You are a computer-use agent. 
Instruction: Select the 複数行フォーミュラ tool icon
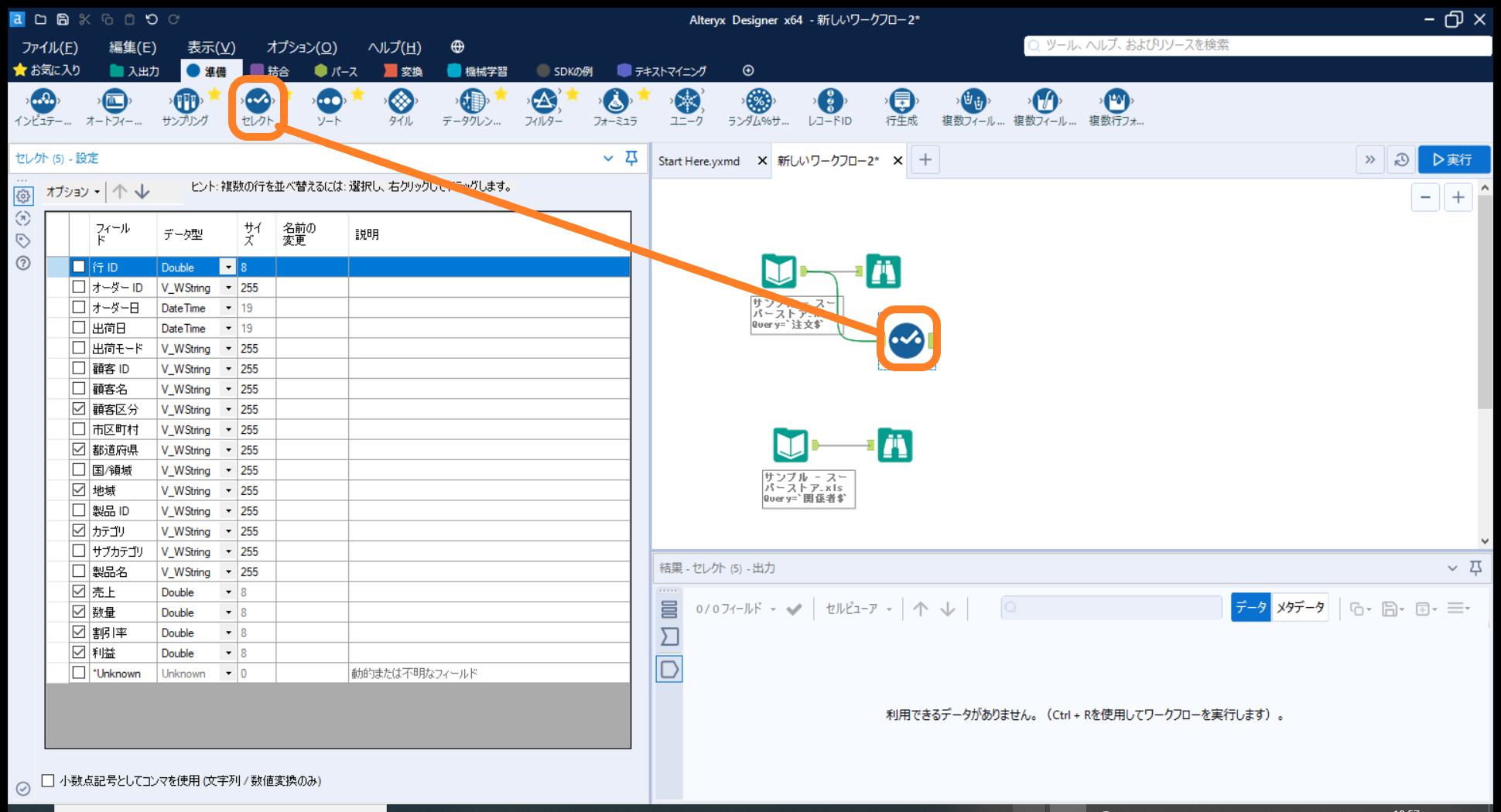[1116, 101]
